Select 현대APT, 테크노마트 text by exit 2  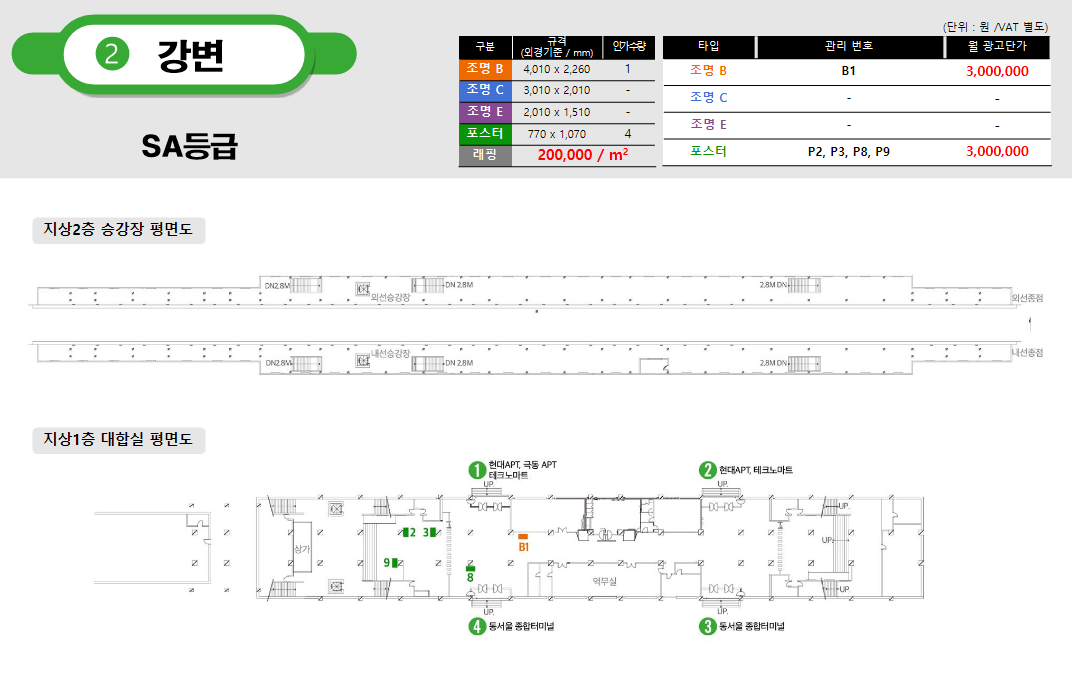coord(755,470)
